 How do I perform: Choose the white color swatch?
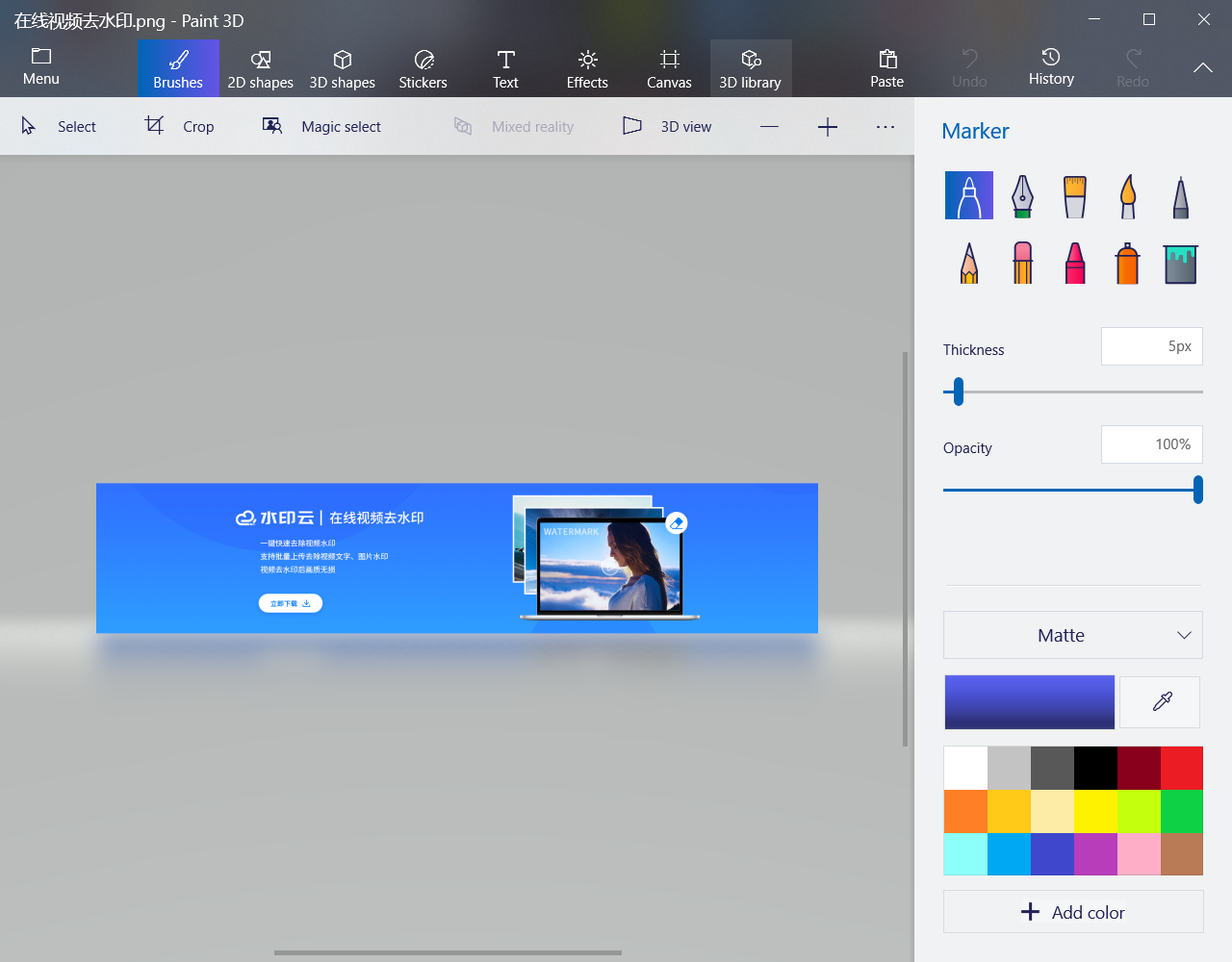[x=965, y=768]
